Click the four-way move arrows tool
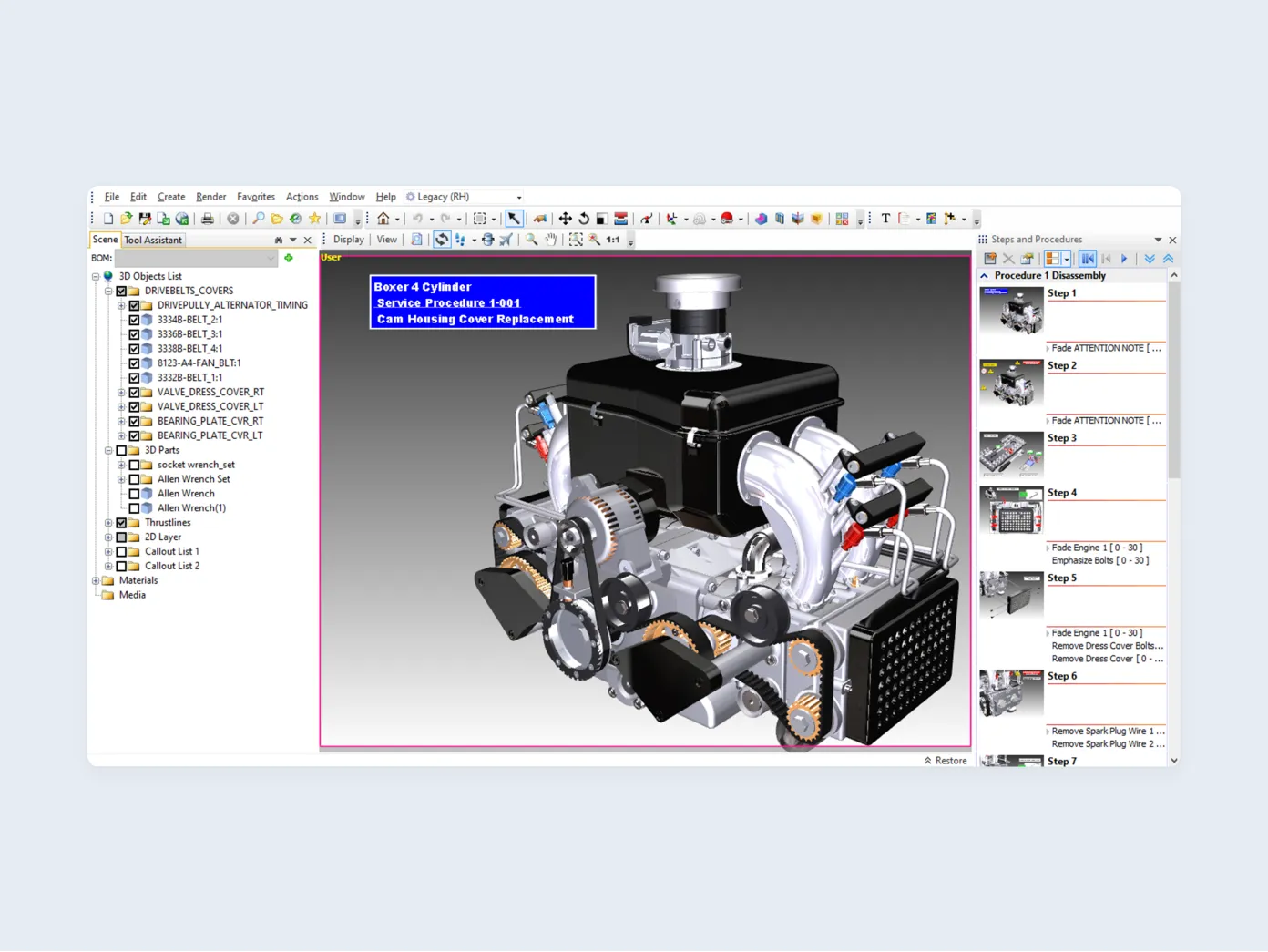The height and width of the screenshot is (952, 1268). 565,219
